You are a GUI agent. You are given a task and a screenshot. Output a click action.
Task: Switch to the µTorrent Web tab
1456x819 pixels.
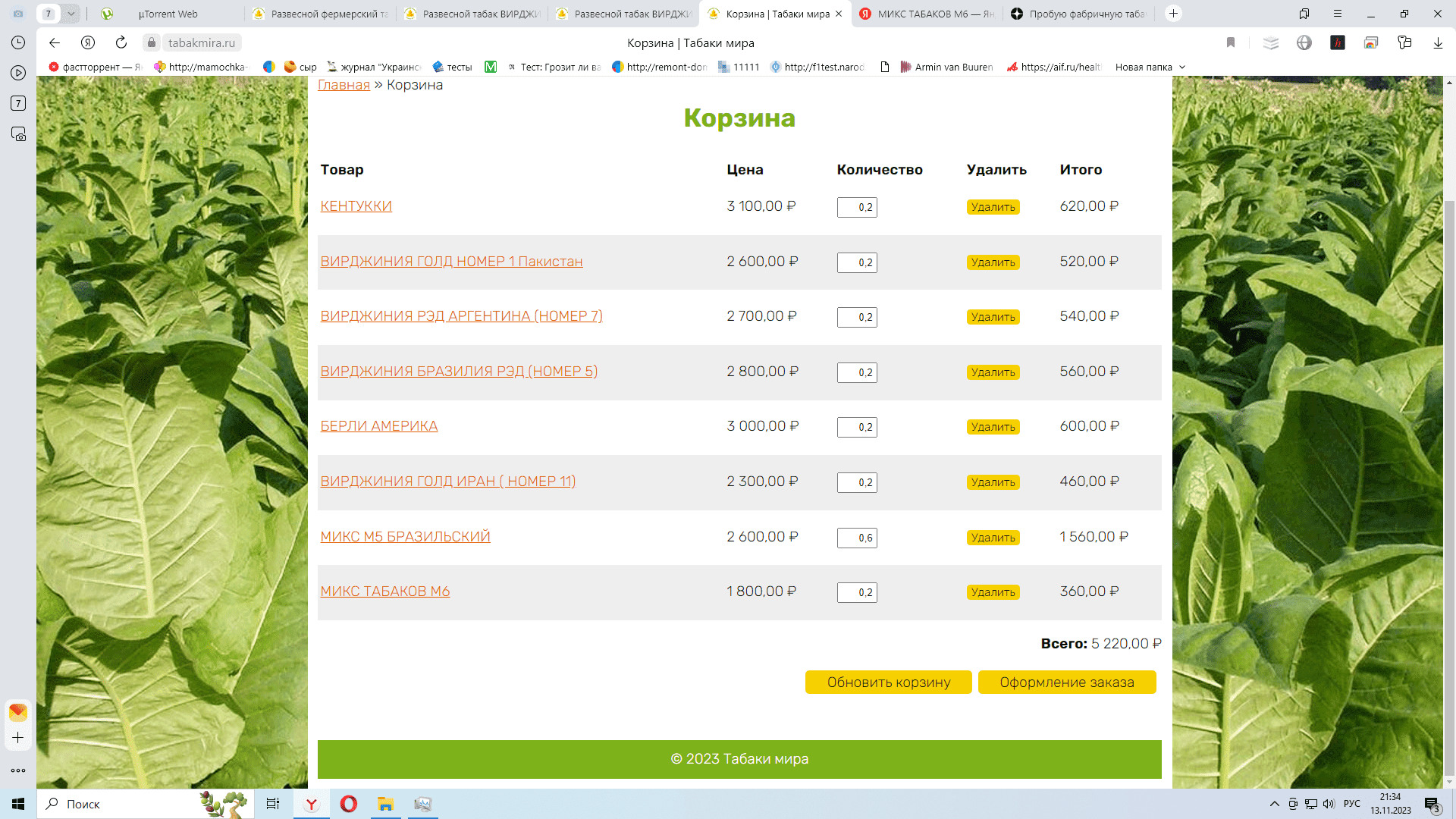point(168,14)
